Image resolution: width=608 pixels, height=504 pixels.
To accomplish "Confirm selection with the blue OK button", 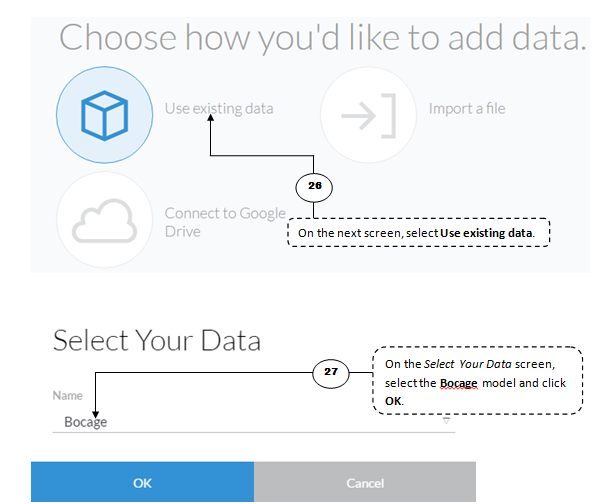I will (142, 482).
